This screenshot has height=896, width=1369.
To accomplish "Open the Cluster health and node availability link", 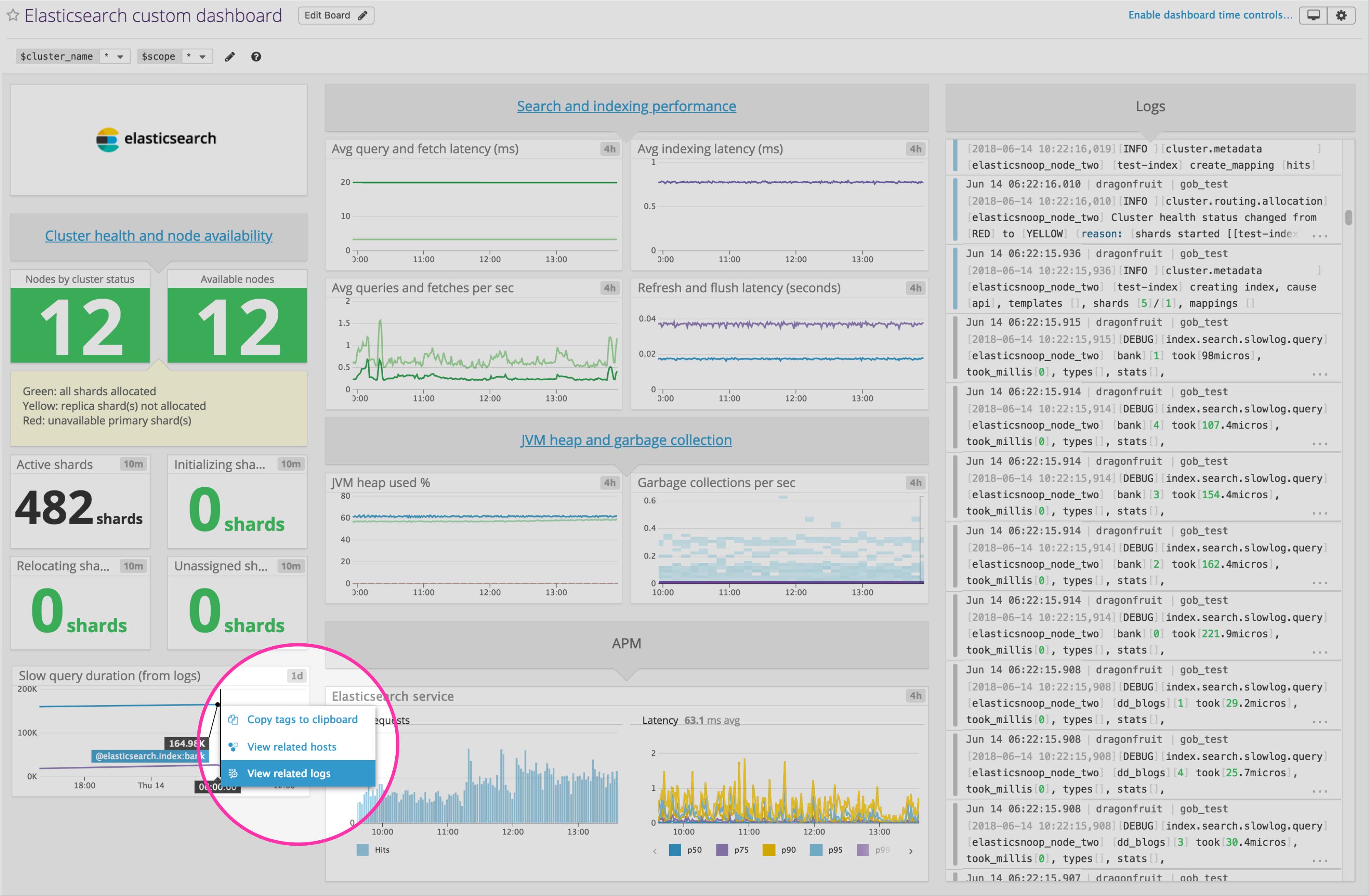I will tap(158, 235).
